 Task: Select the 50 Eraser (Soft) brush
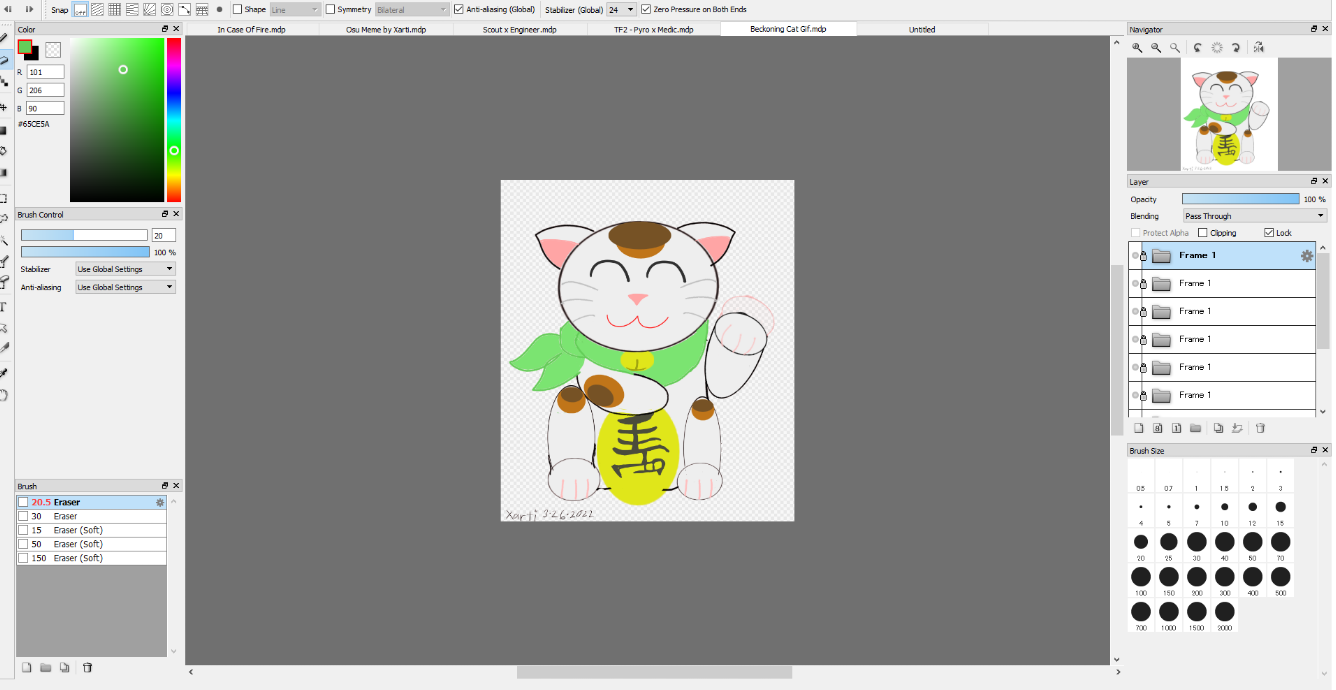tap(91, 544)
